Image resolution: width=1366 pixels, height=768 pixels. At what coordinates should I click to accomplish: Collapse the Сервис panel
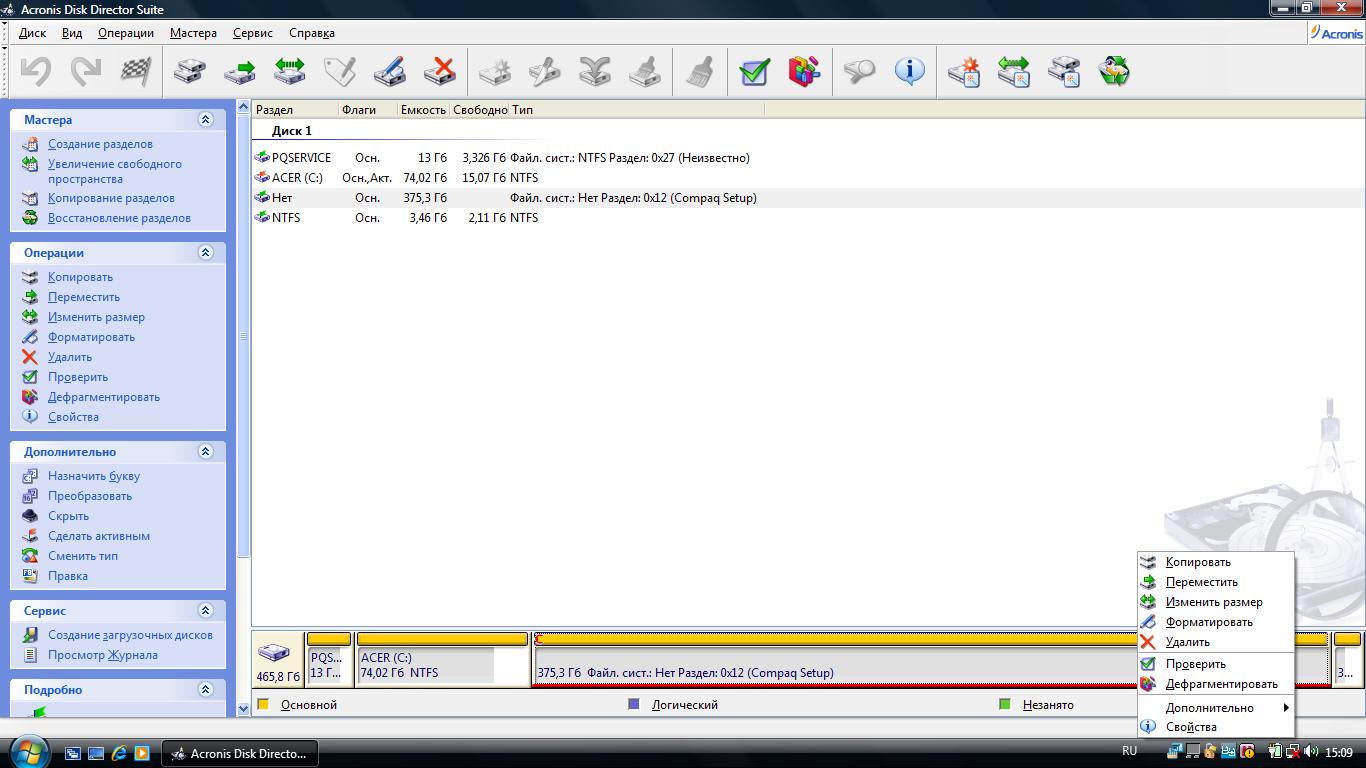[x=206, y=610]
